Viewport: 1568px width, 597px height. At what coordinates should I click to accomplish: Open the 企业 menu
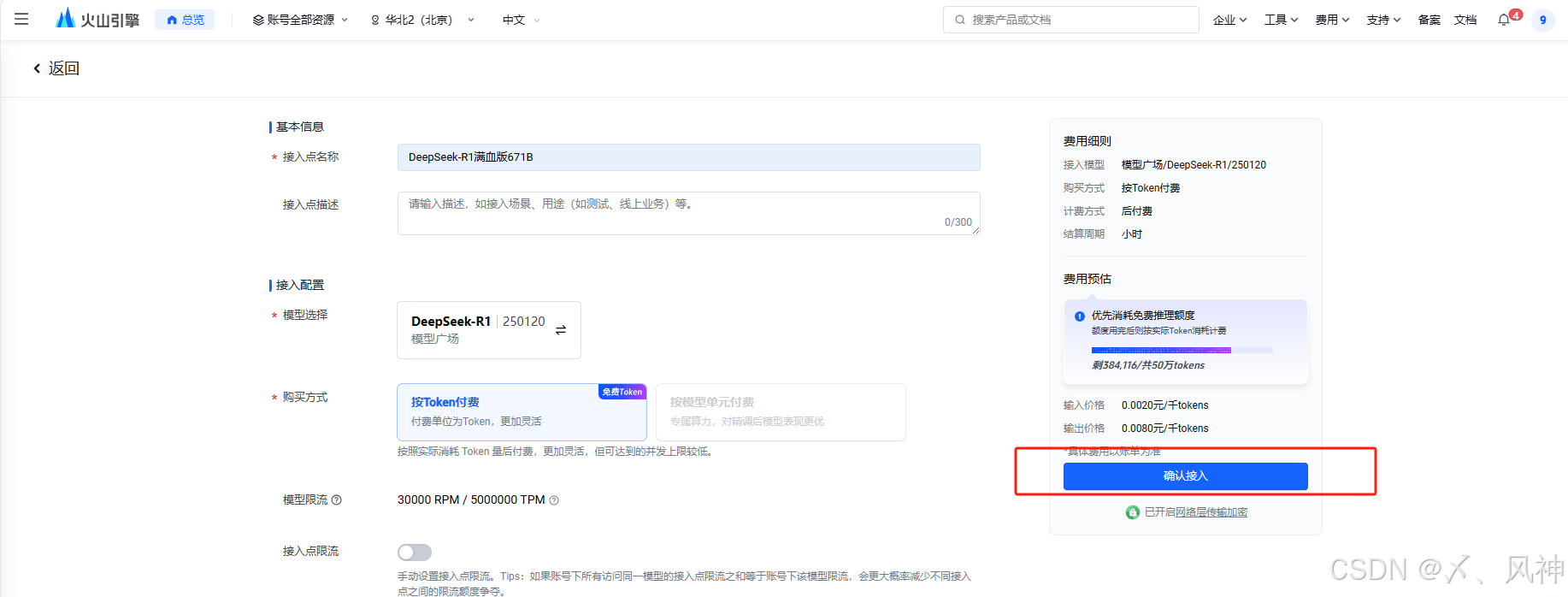pos(1229,20)
